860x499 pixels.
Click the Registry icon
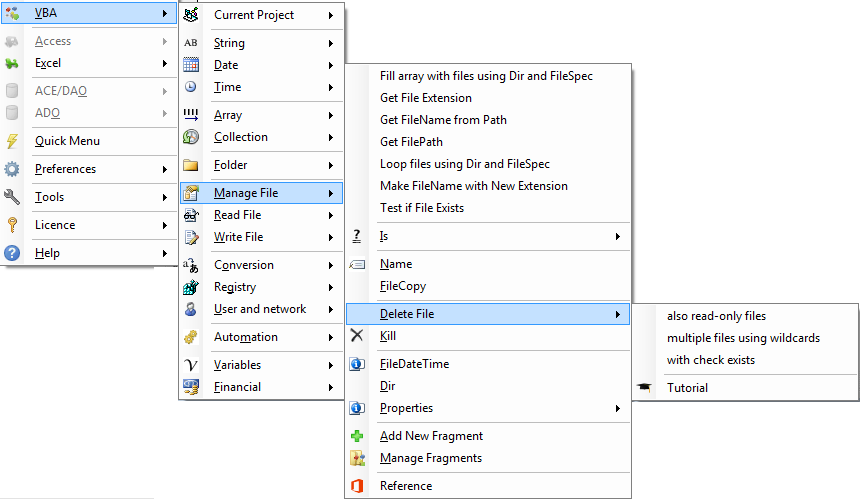pos(190,287)
